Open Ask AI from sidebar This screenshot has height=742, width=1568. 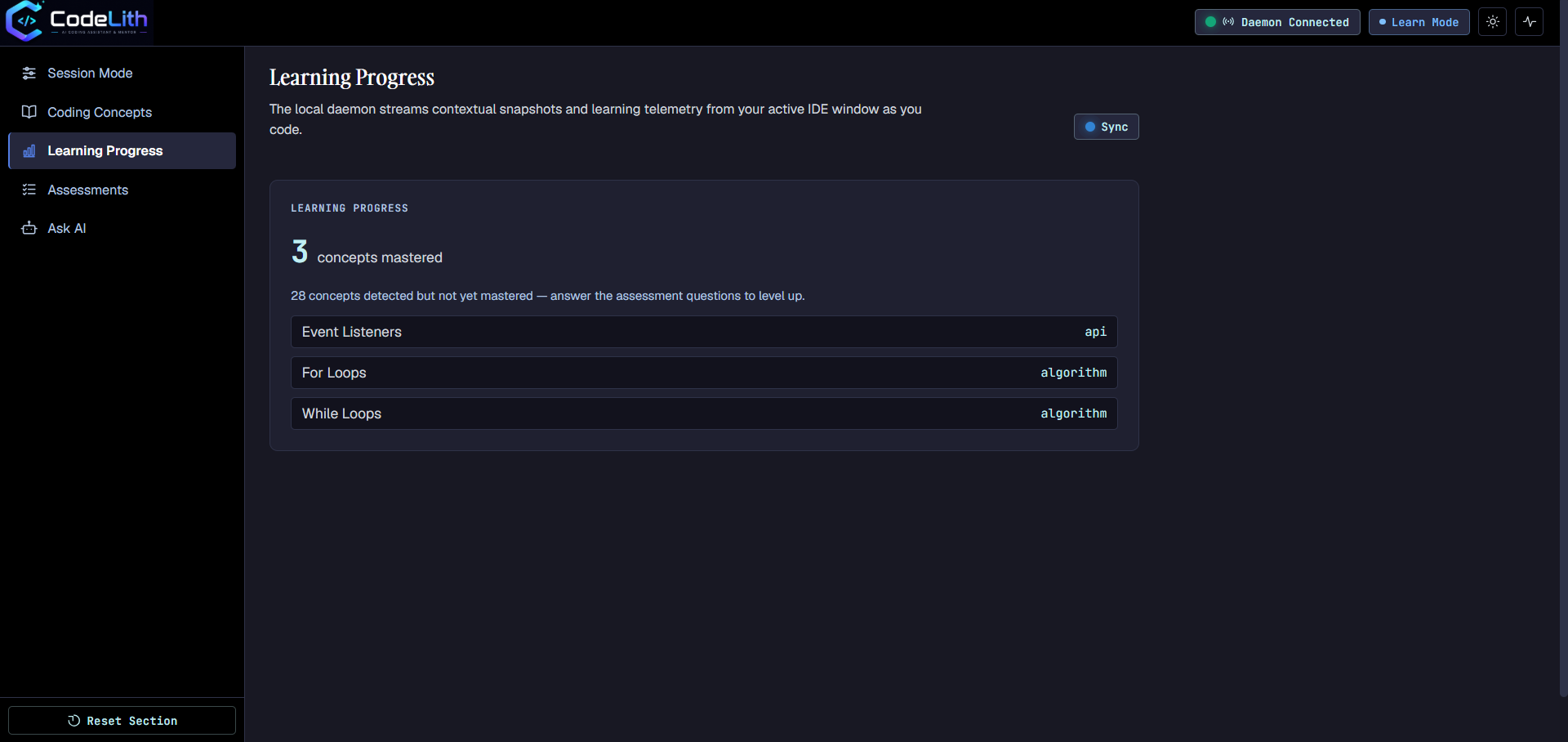point(122,228)
